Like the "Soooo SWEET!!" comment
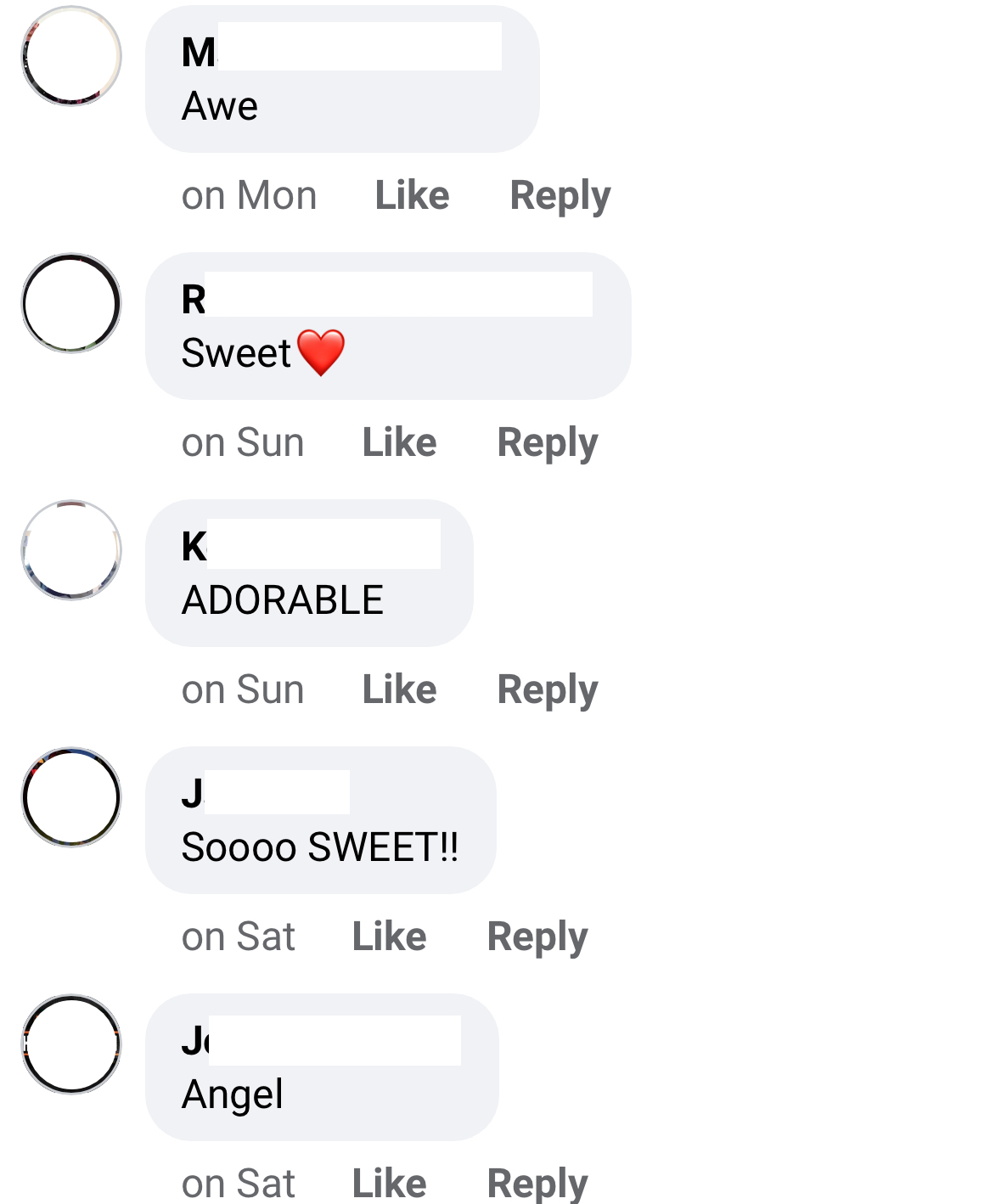The image size is (1001, 1204). [x=389, y=937]
